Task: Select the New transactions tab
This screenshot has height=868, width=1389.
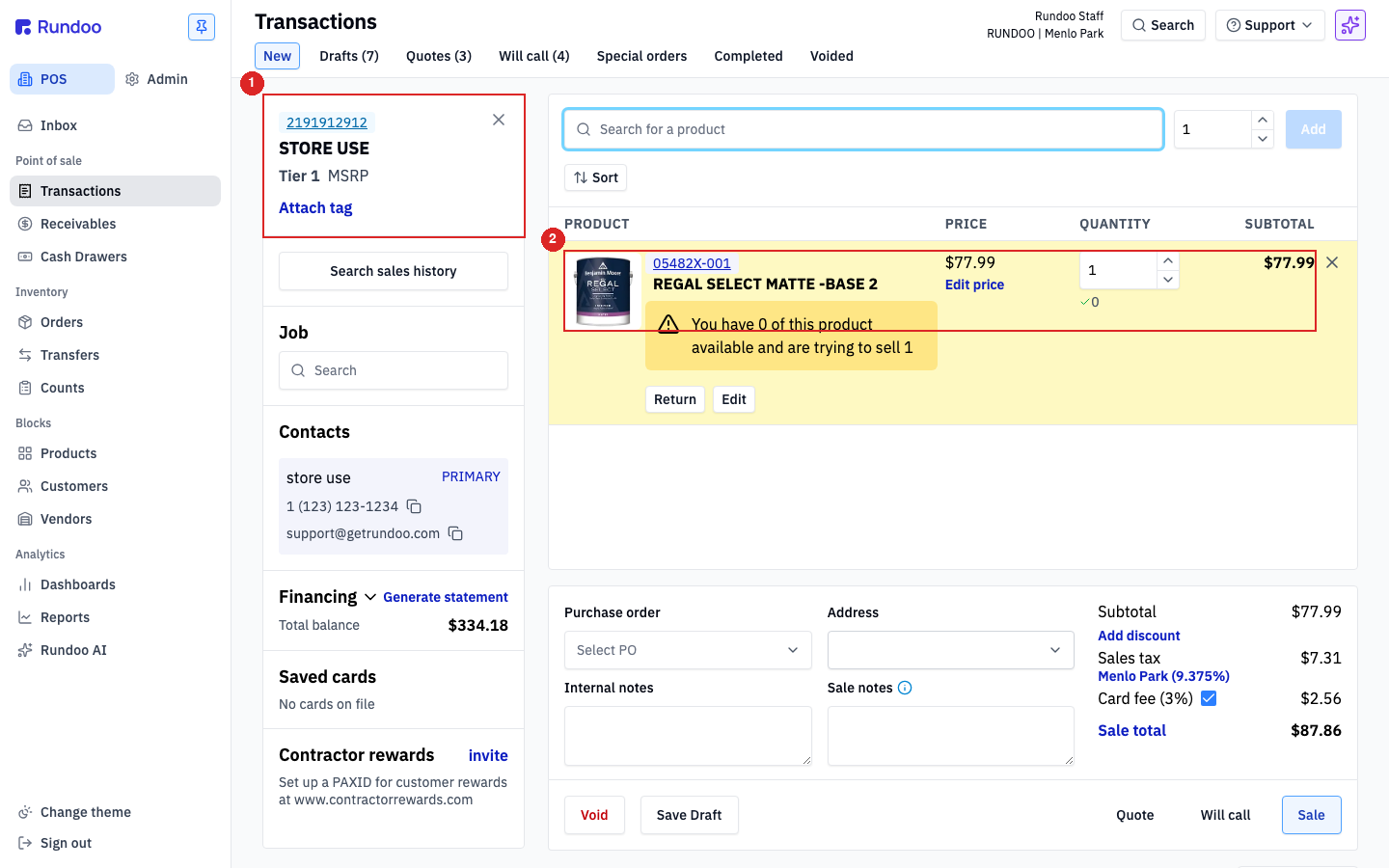Action: [277, 56]
